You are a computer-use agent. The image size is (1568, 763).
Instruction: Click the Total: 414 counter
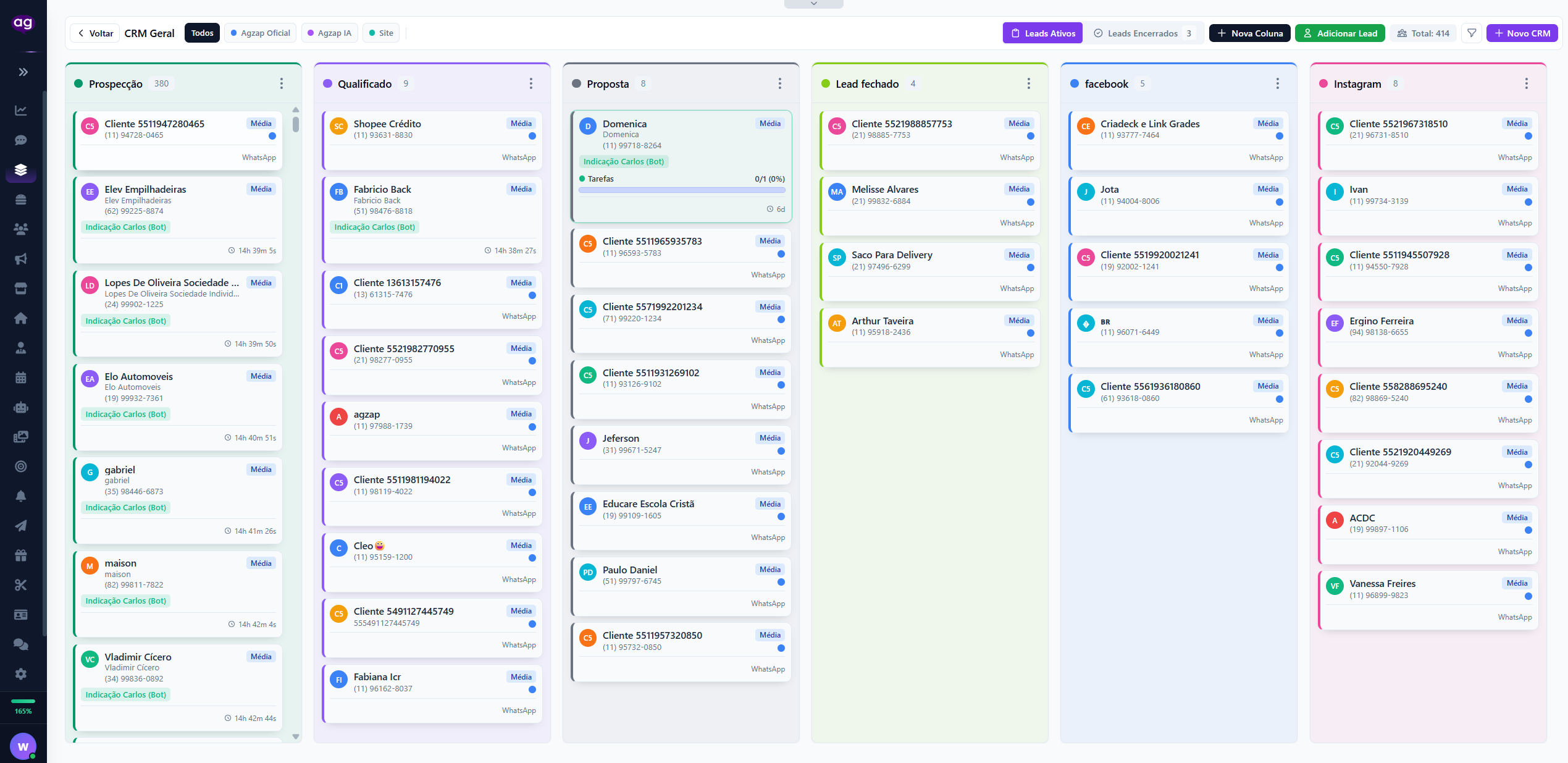[1423, 33]
